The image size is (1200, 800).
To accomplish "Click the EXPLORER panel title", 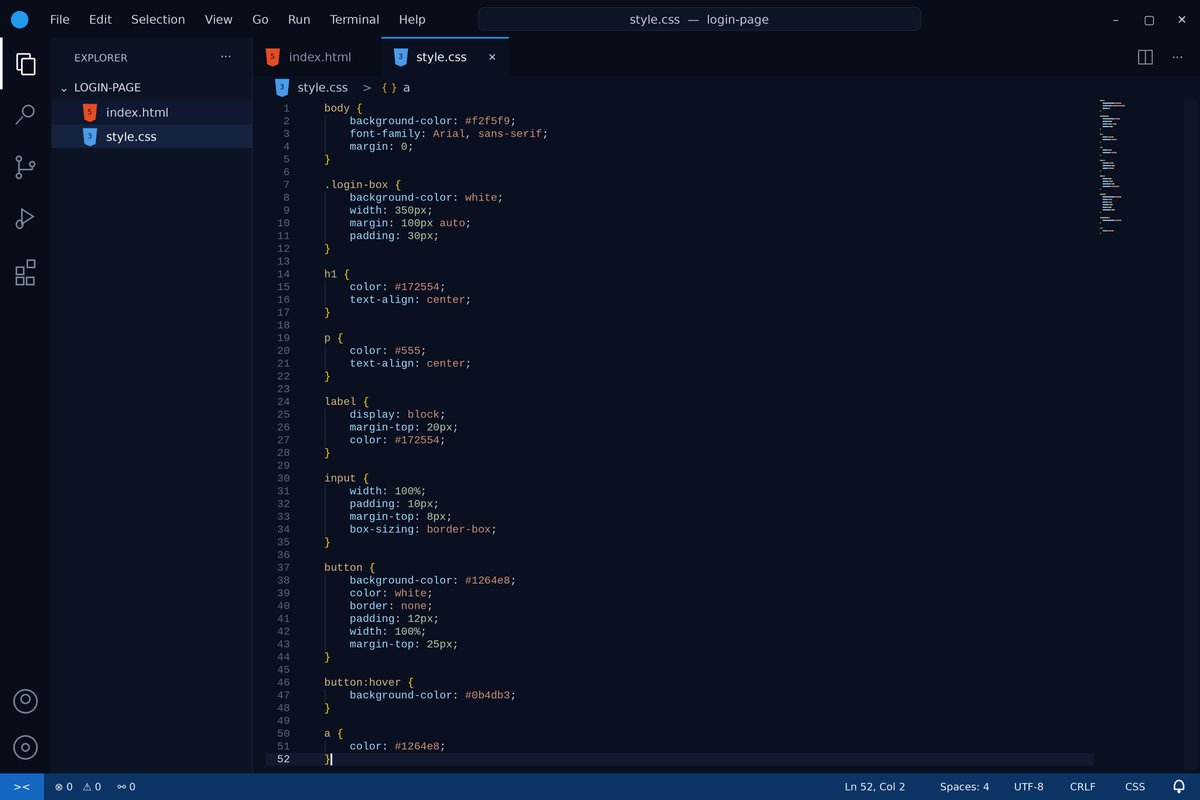I will (x=101, y=58).
